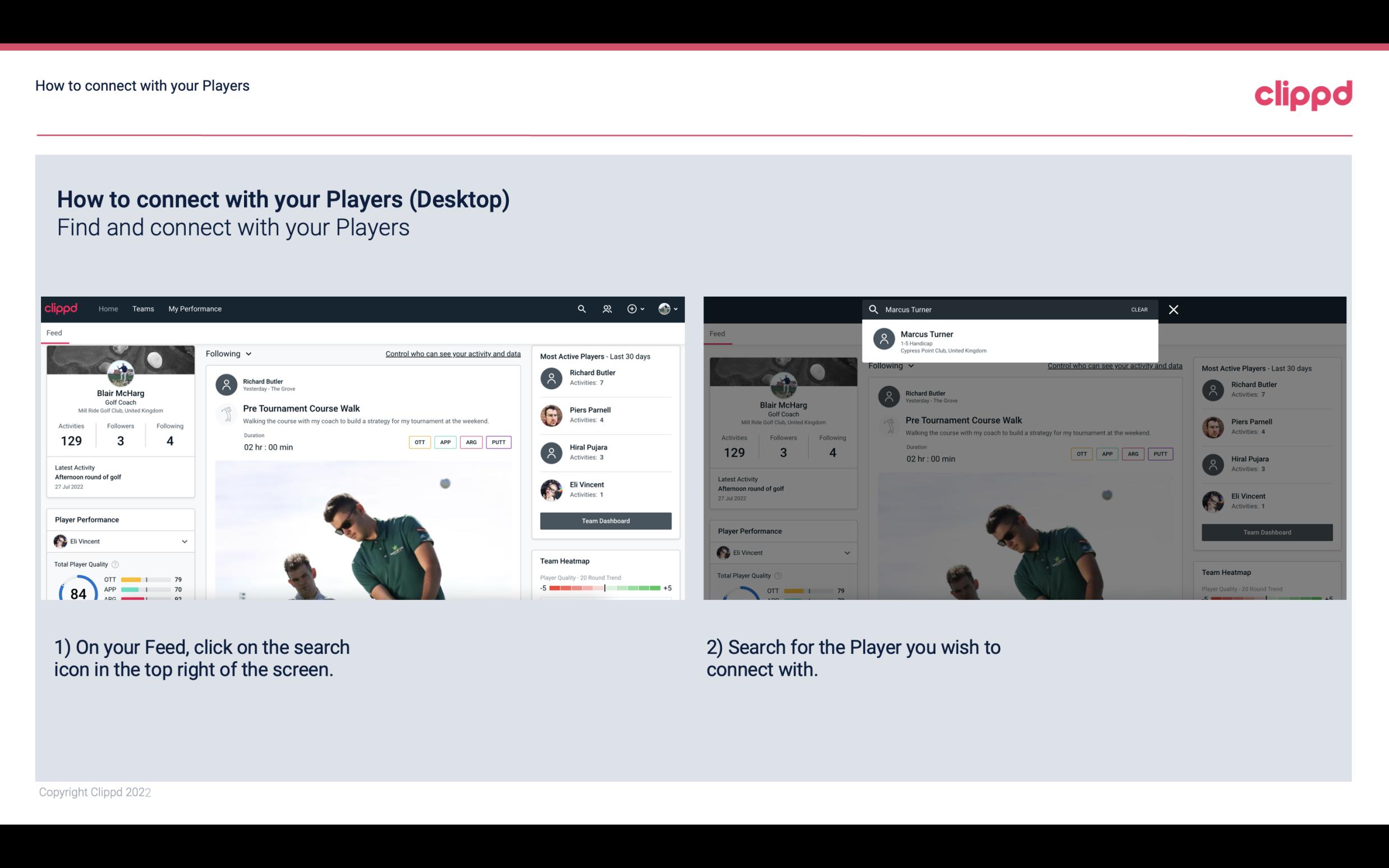Select the Home tab in navigation
The image size is (1389, 868).
point(108,308)
